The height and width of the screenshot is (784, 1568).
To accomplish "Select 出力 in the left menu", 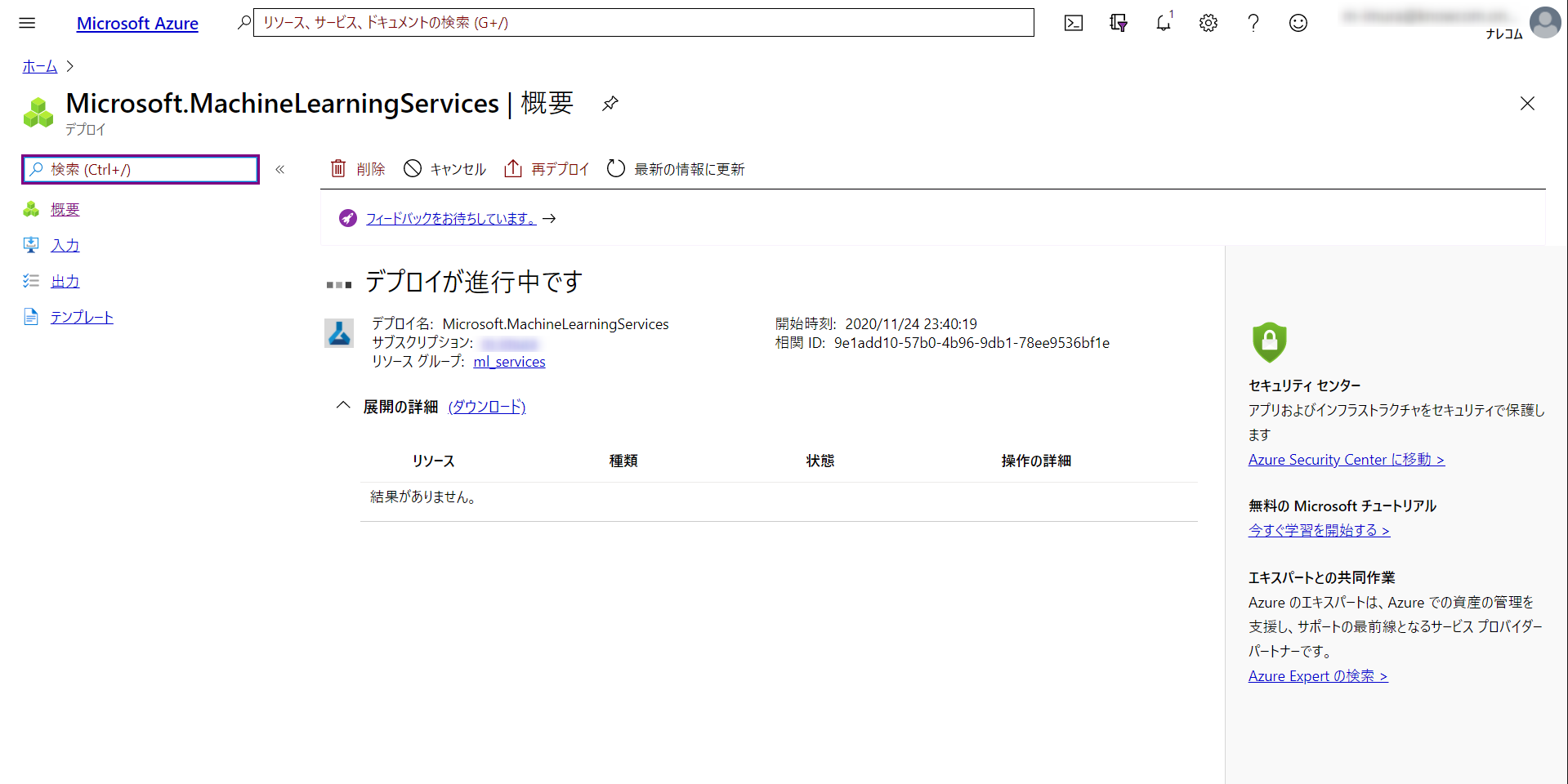I will [x=65, y=282].
